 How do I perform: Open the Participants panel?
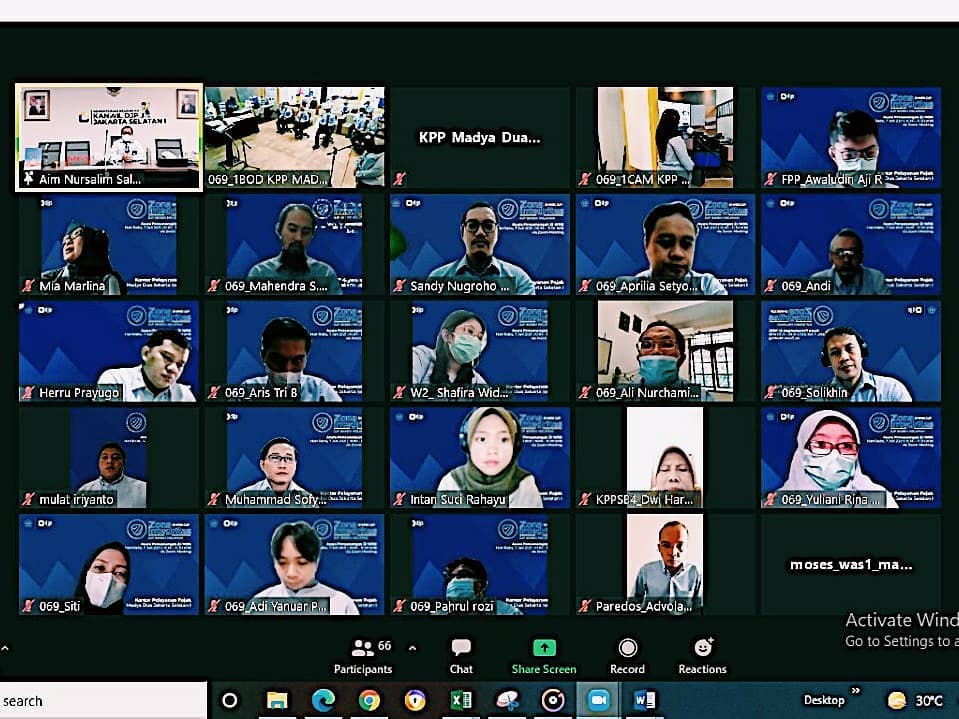click(x=363, y=656)
